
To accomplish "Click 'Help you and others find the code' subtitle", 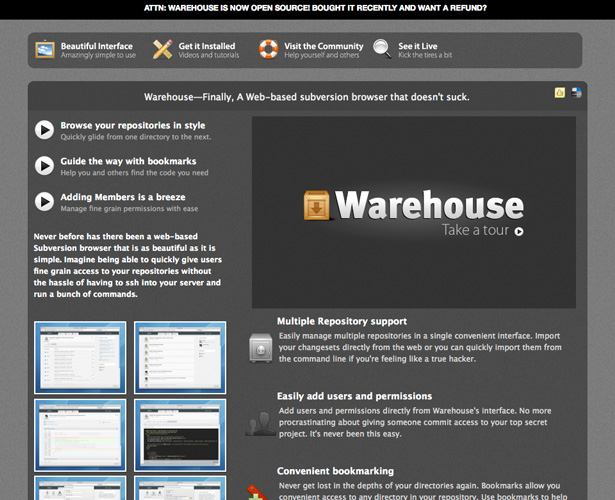I will [x=134, y=173].
